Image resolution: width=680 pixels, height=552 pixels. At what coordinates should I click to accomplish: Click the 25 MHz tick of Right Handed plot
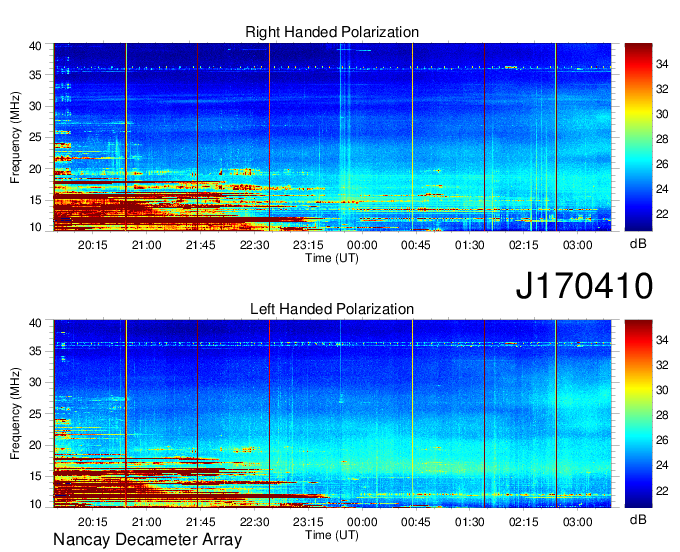35,137
